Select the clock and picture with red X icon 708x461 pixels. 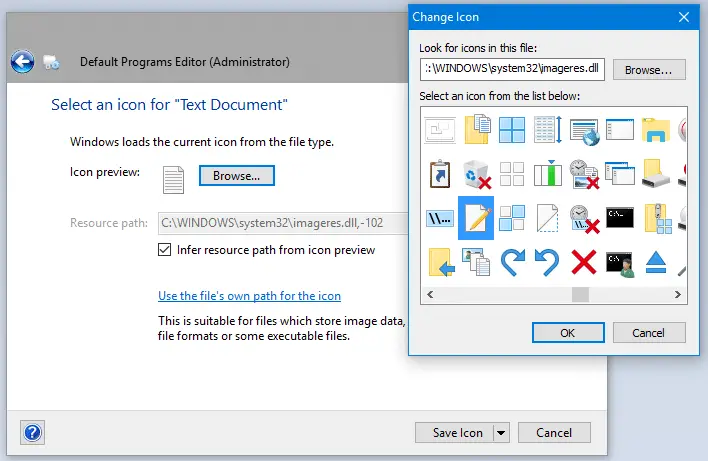point(584,174)
